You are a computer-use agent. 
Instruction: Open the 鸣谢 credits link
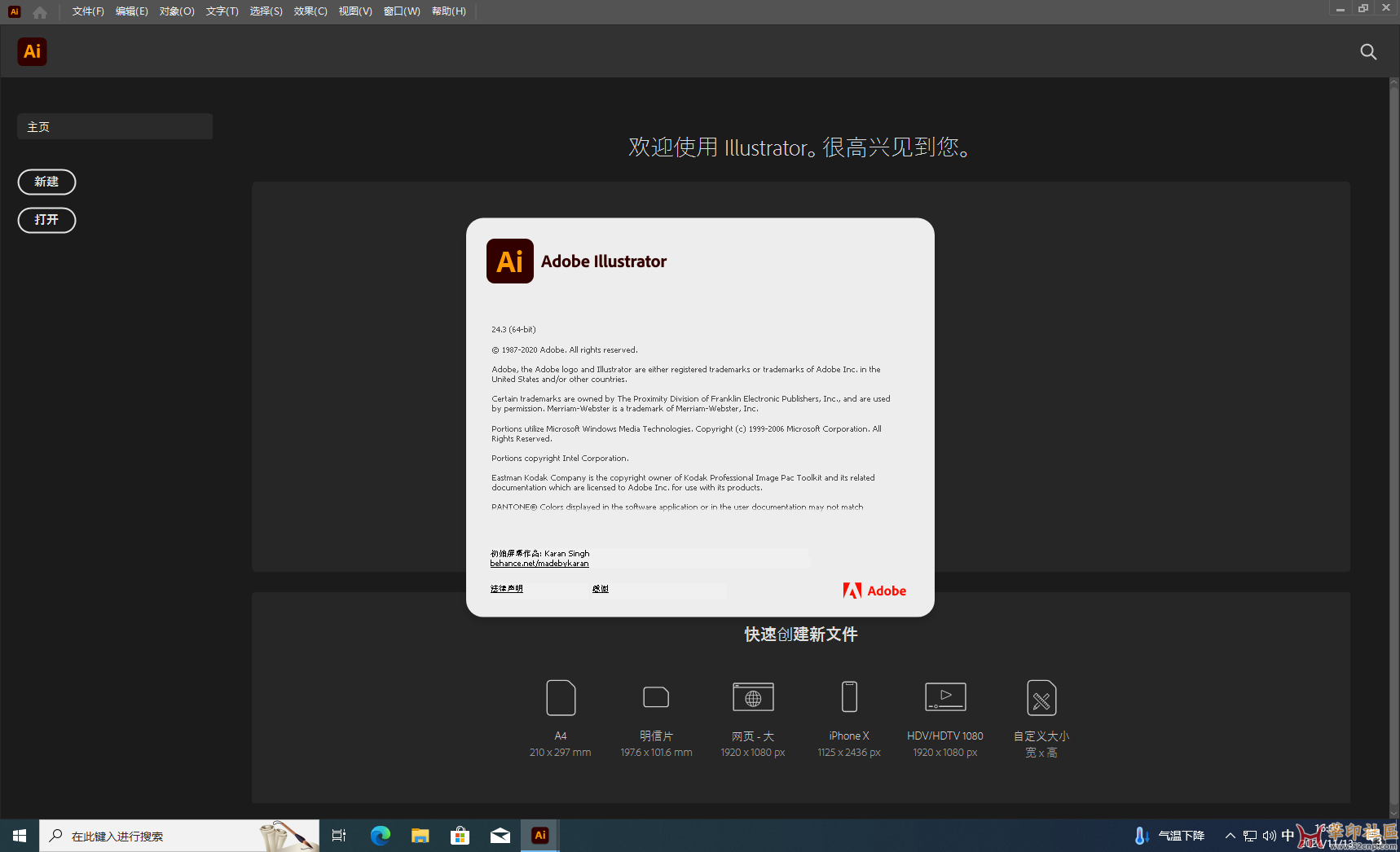(601, 588)
